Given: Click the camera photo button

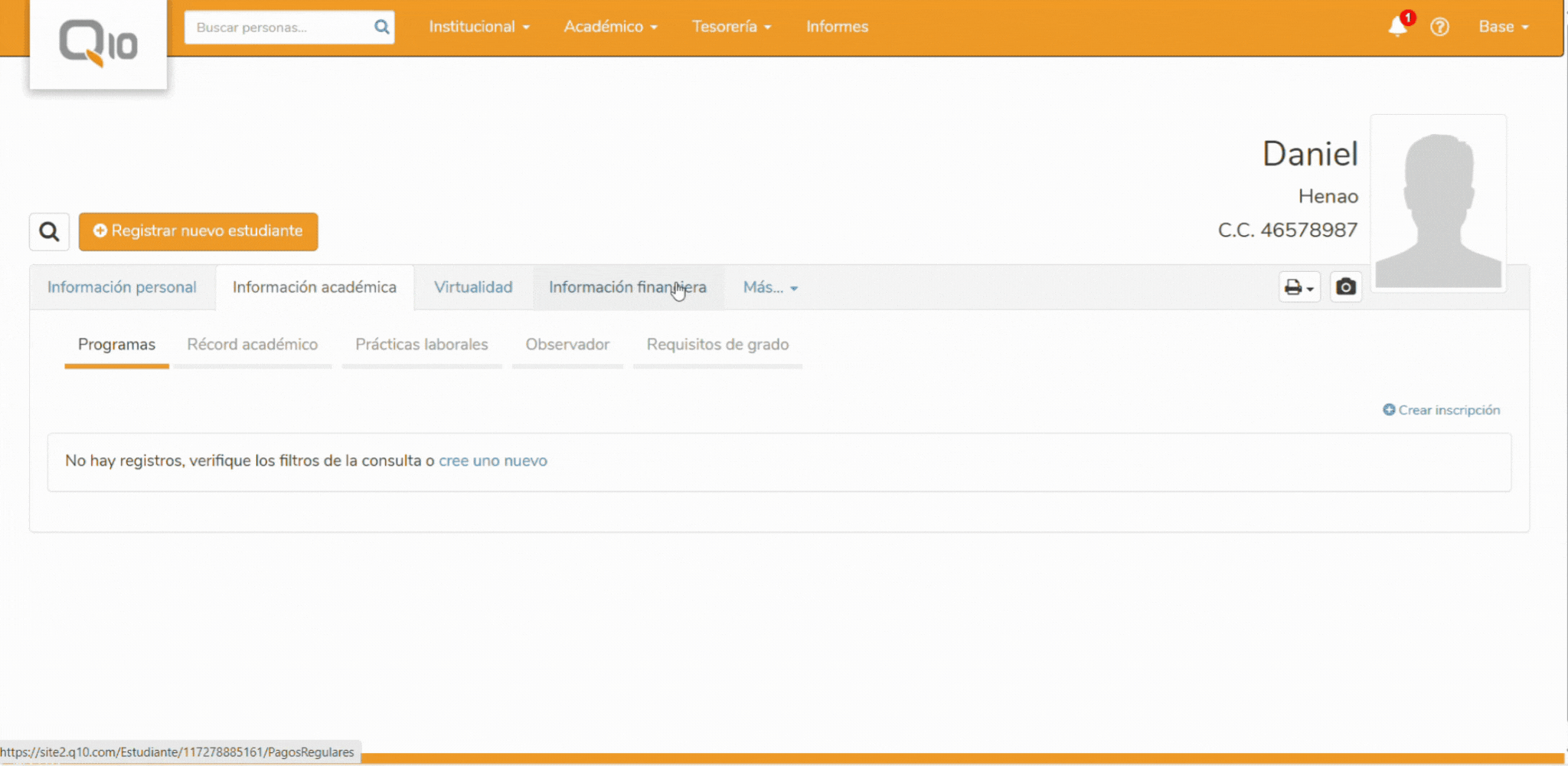Looking at the screenshot, I should [1345, 287].
